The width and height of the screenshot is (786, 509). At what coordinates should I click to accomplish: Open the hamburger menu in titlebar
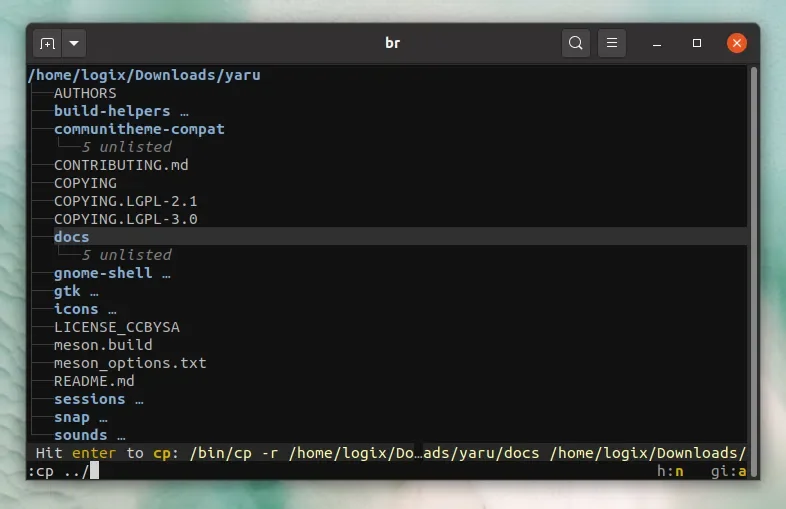point(612,44)
